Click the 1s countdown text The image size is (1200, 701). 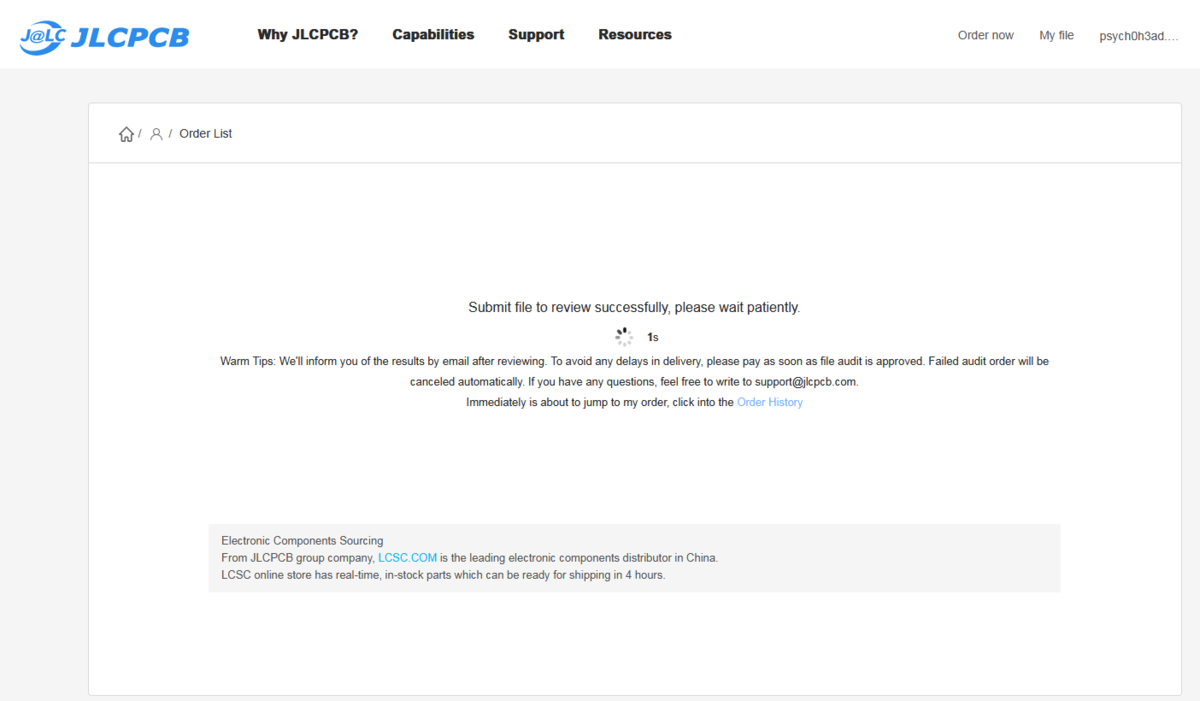click(653, 338)
